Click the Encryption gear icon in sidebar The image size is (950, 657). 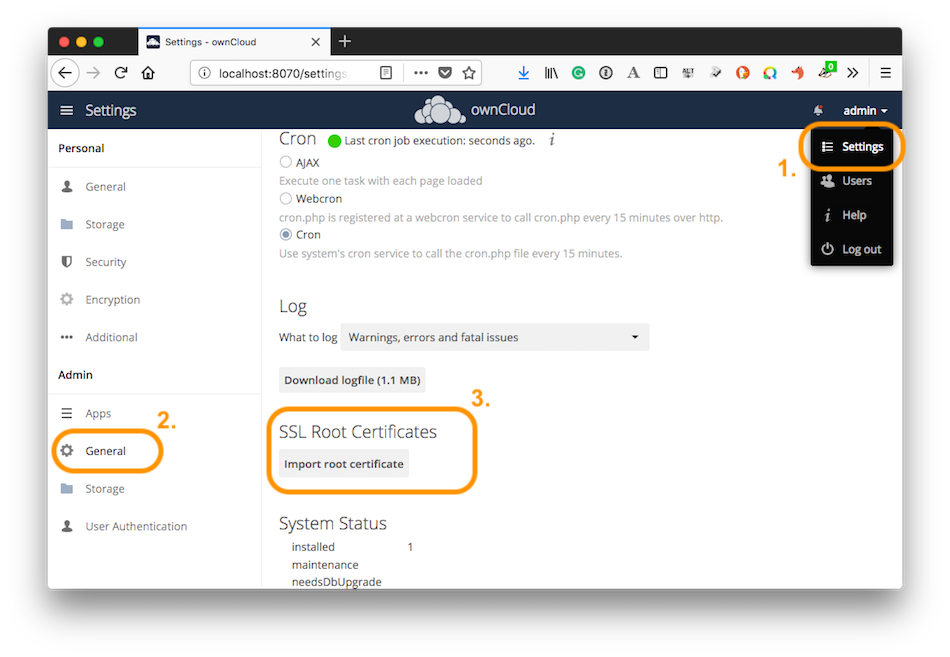coord(67,299)
